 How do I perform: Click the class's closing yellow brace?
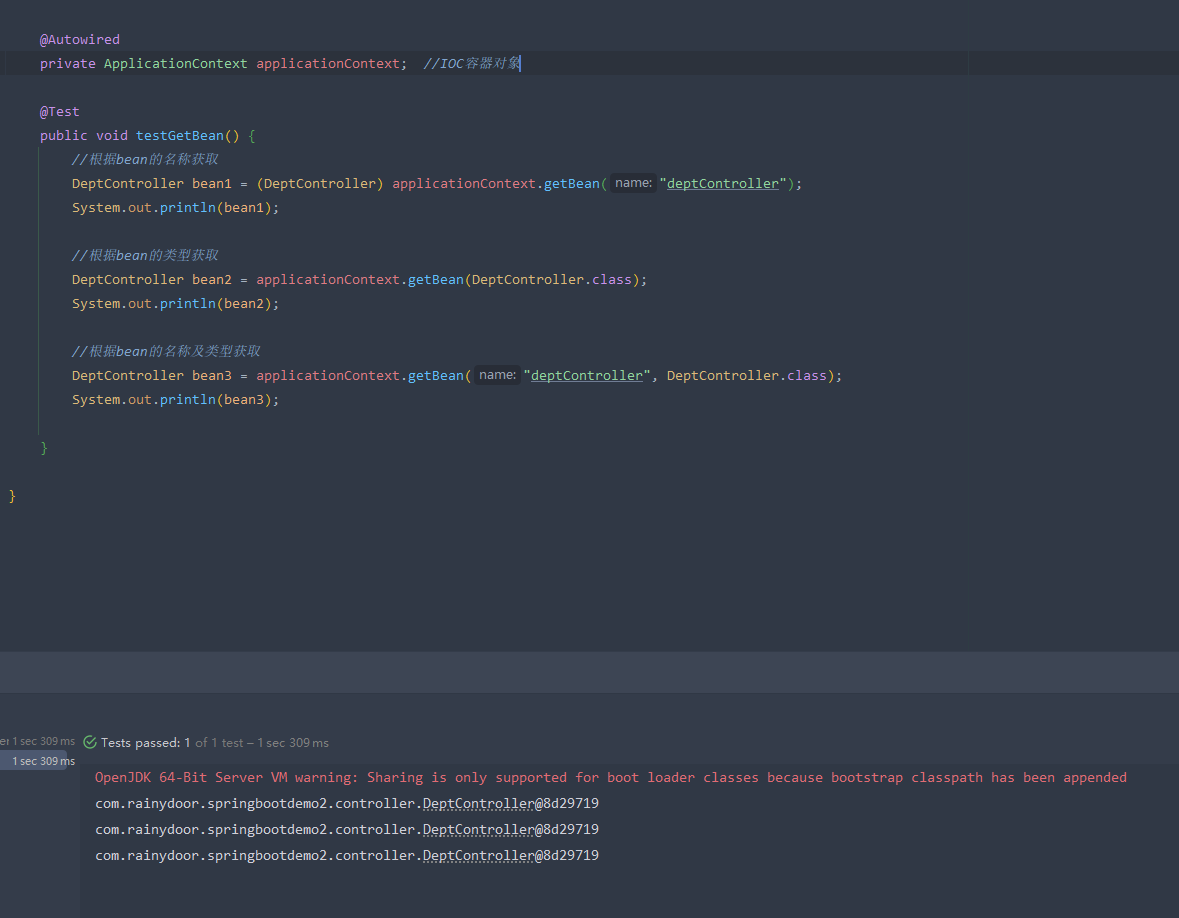tap(12, 496)
